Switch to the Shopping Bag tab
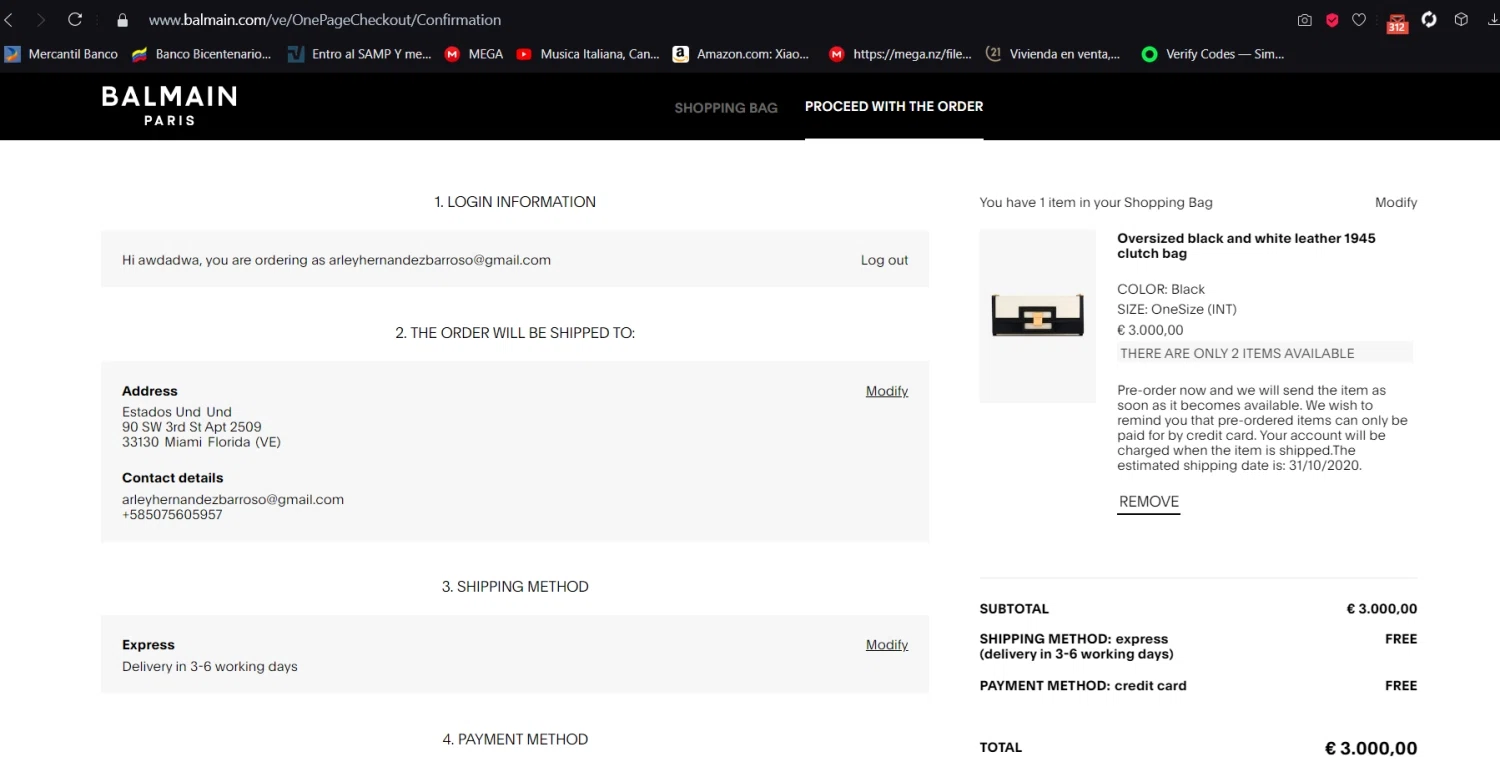The image size is (1500, 762). click(x=726, y=108)
